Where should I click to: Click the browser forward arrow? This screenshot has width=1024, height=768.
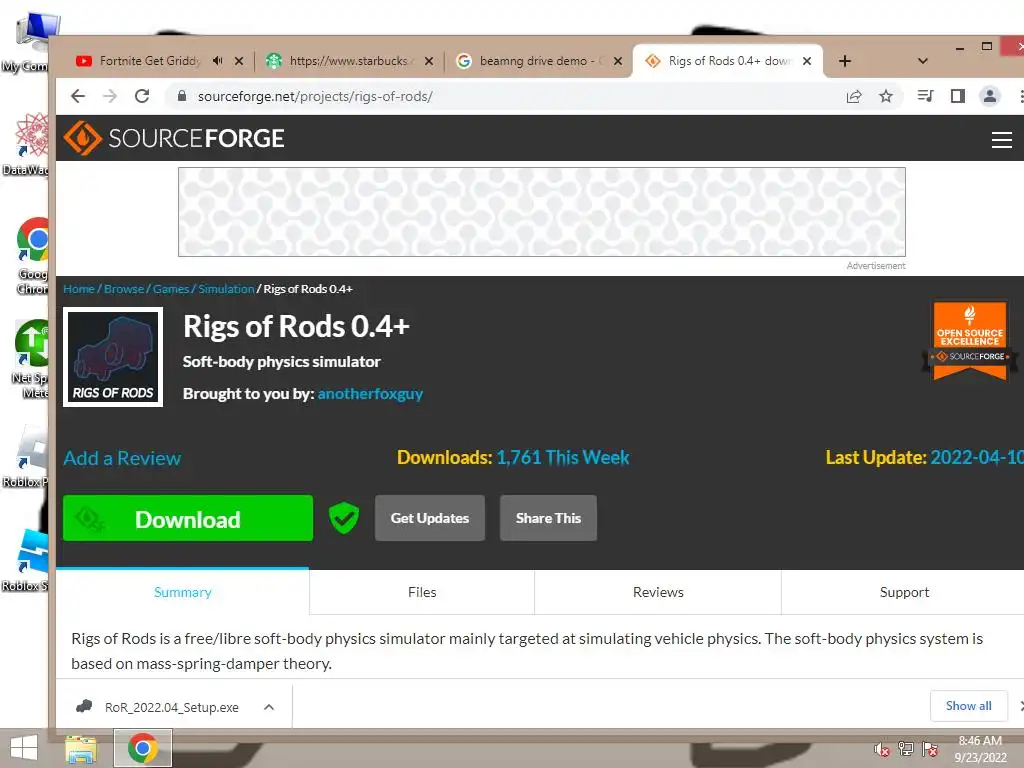110,97
